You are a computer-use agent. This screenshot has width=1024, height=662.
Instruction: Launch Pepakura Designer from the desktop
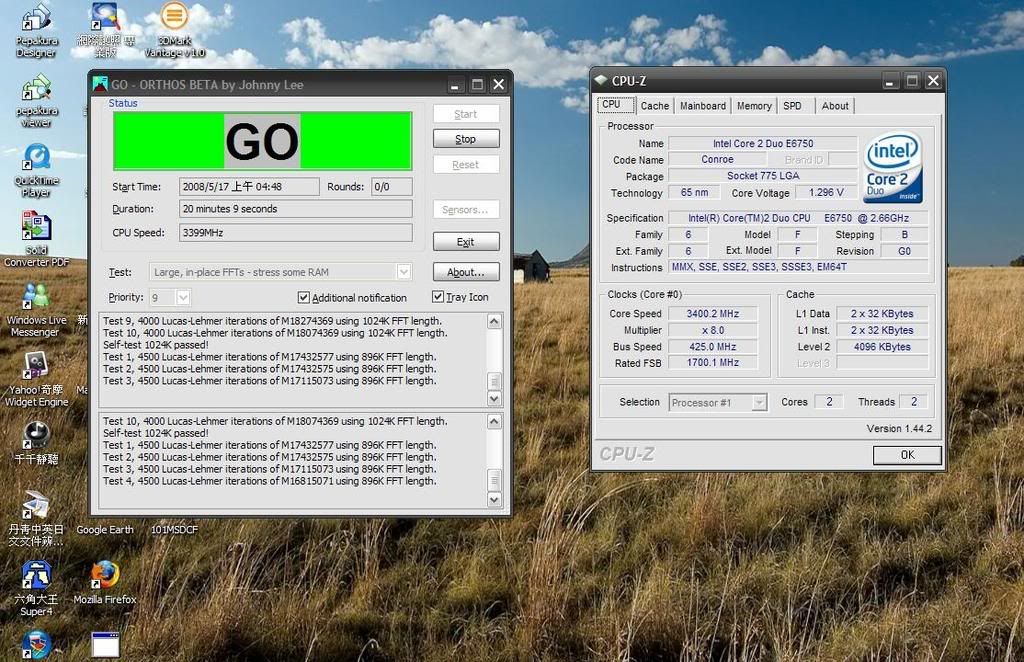pyautogui.click(x=36, y=20)
